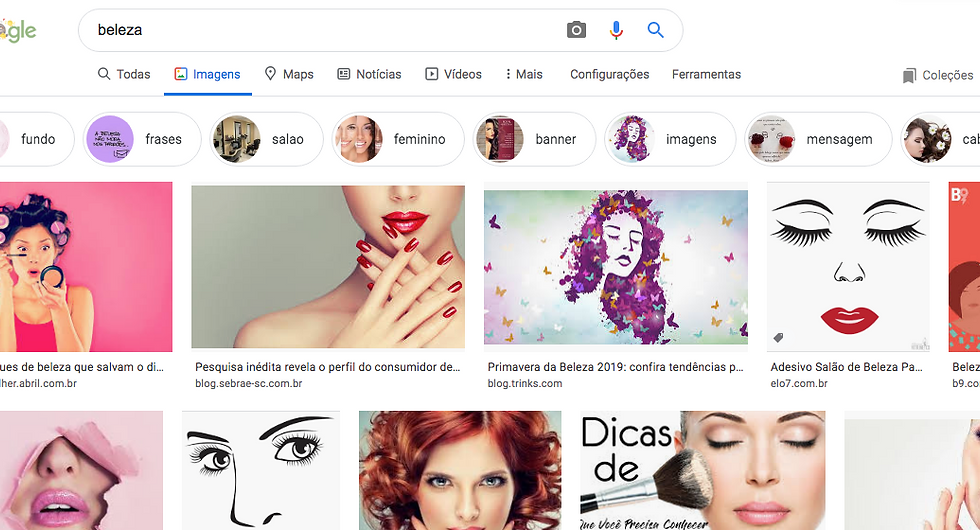The image size is (980, 530).
Task: Open Configurações menu
Action: [x=609, y=74]
